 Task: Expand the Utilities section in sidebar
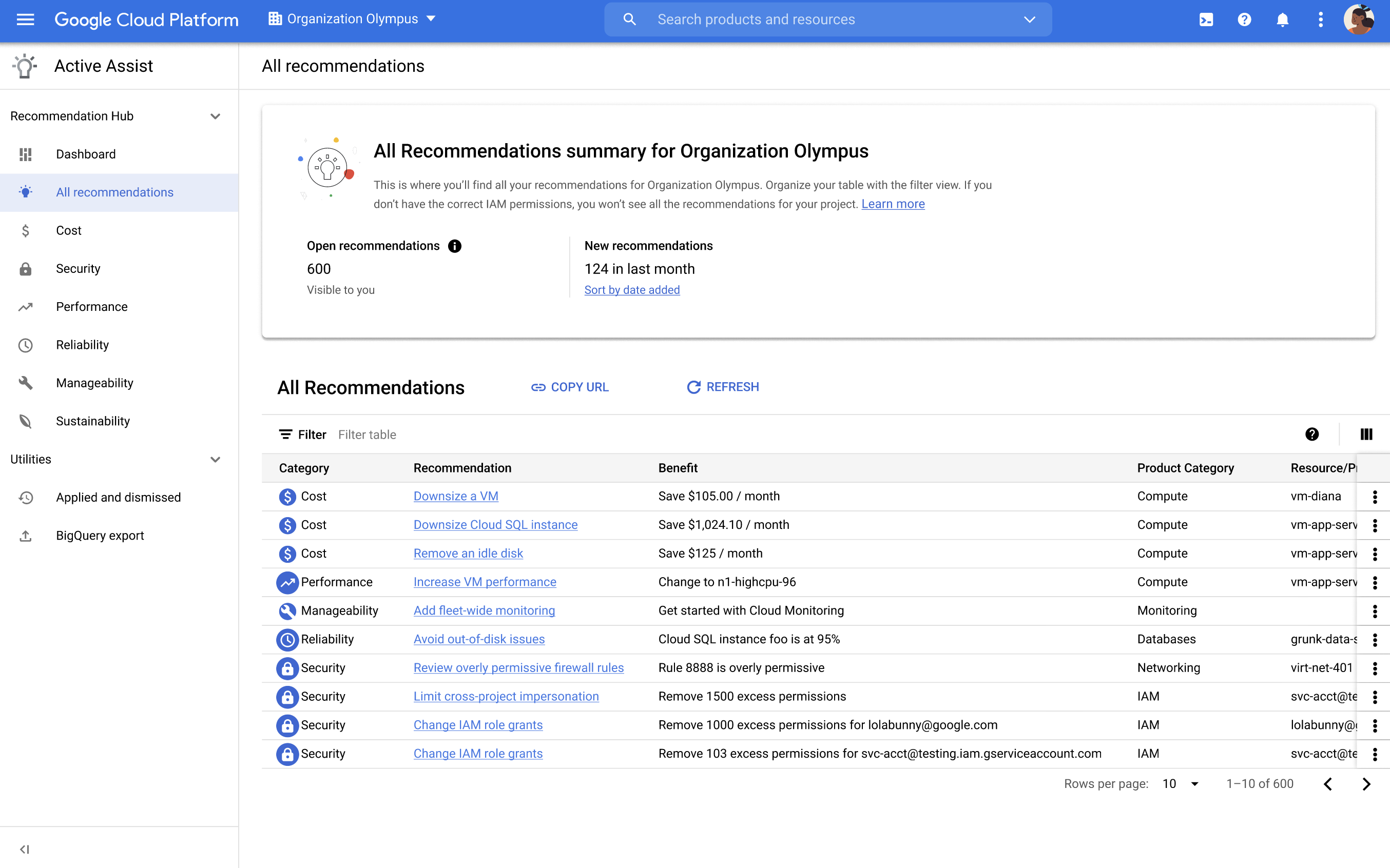point(217,459)
